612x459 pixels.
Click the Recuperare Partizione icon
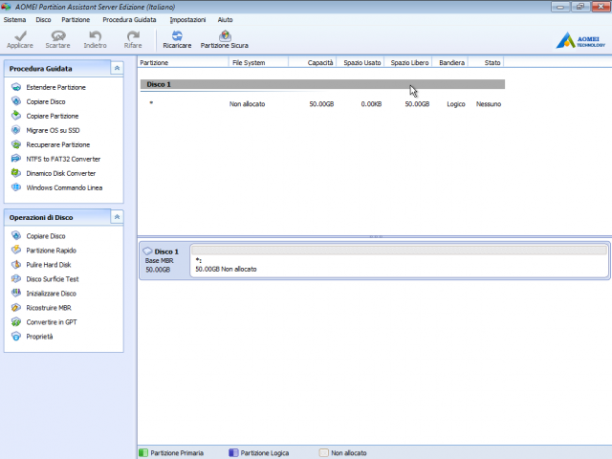tap(16, 144)
